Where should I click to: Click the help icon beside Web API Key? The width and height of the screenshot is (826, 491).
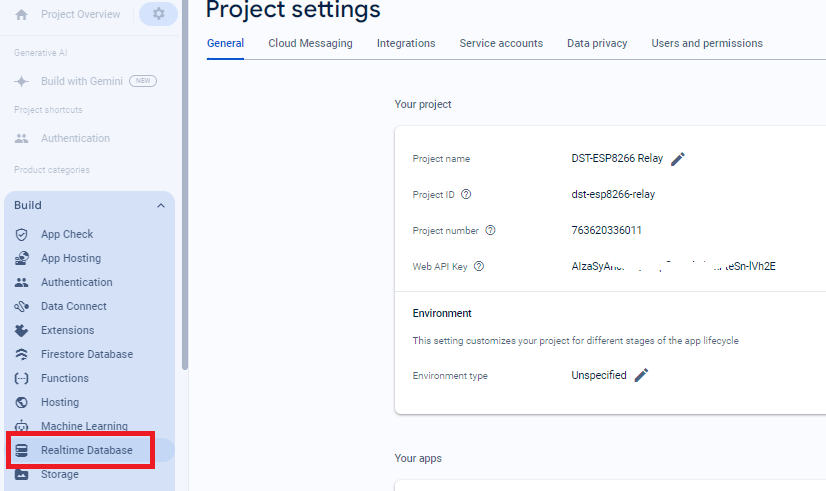(479, 267)
